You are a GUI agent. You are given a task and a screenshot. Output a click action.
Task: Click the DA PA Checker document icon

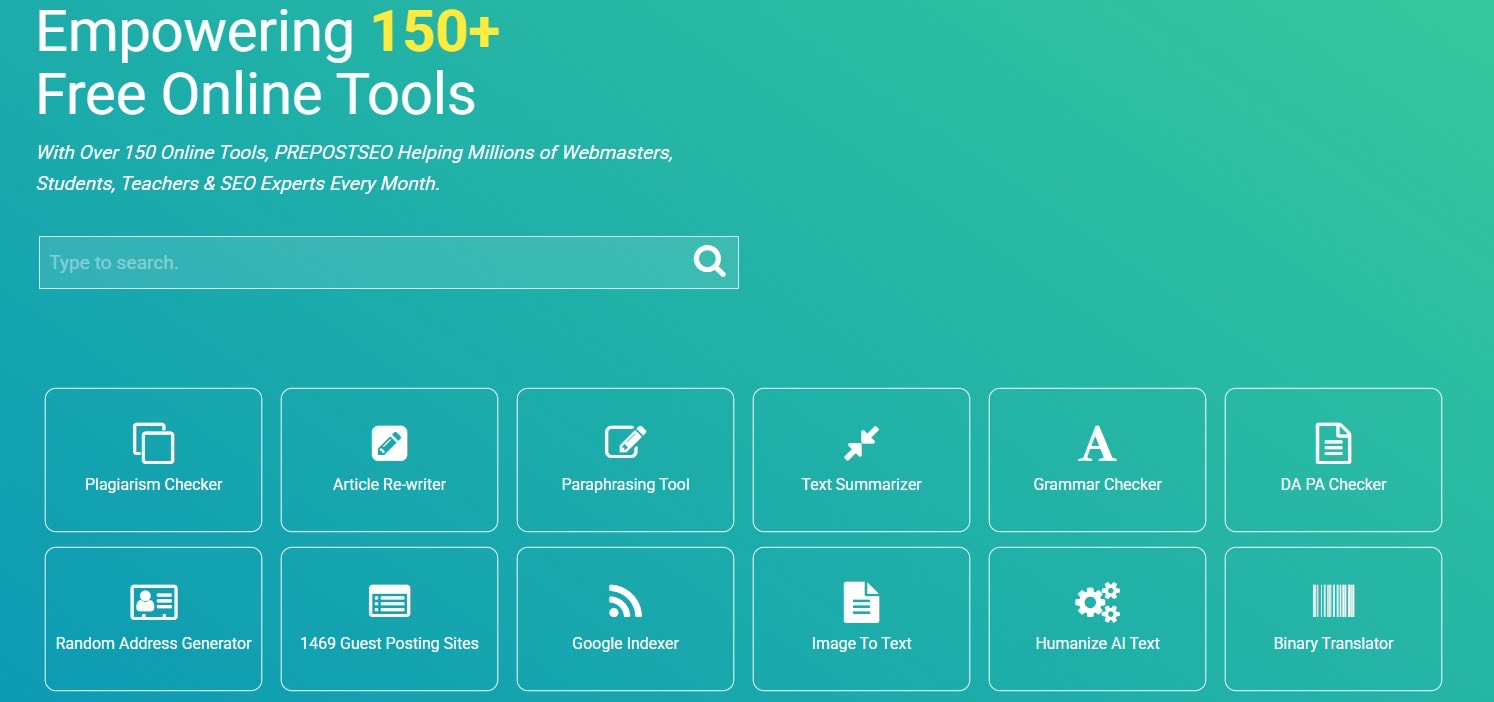1333,443
